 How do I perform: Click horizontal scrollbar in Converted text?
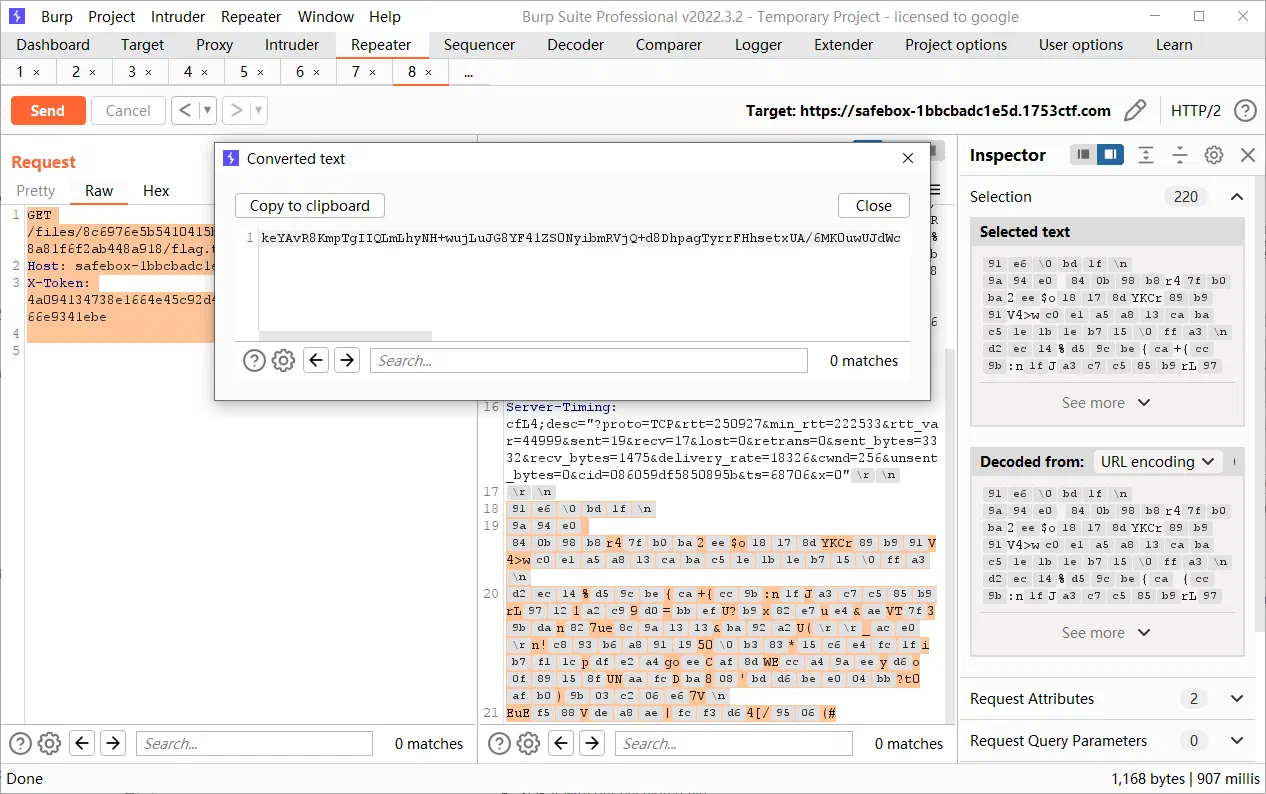[346, 336]
